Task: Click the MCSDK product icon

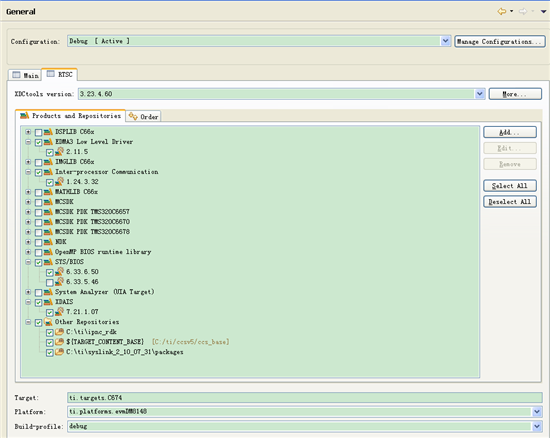Action: (48, 202)
